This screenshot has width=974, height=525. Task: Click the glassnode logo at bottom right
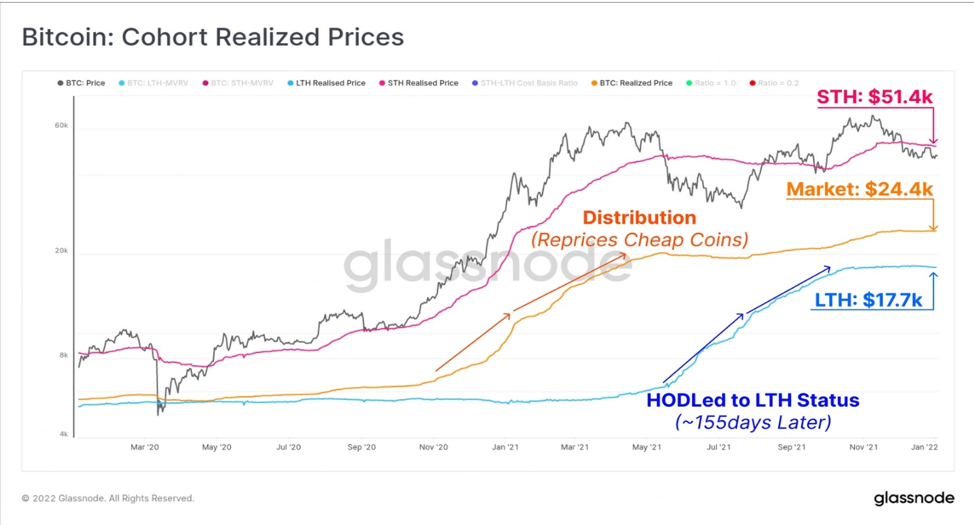tap(914, 498)
